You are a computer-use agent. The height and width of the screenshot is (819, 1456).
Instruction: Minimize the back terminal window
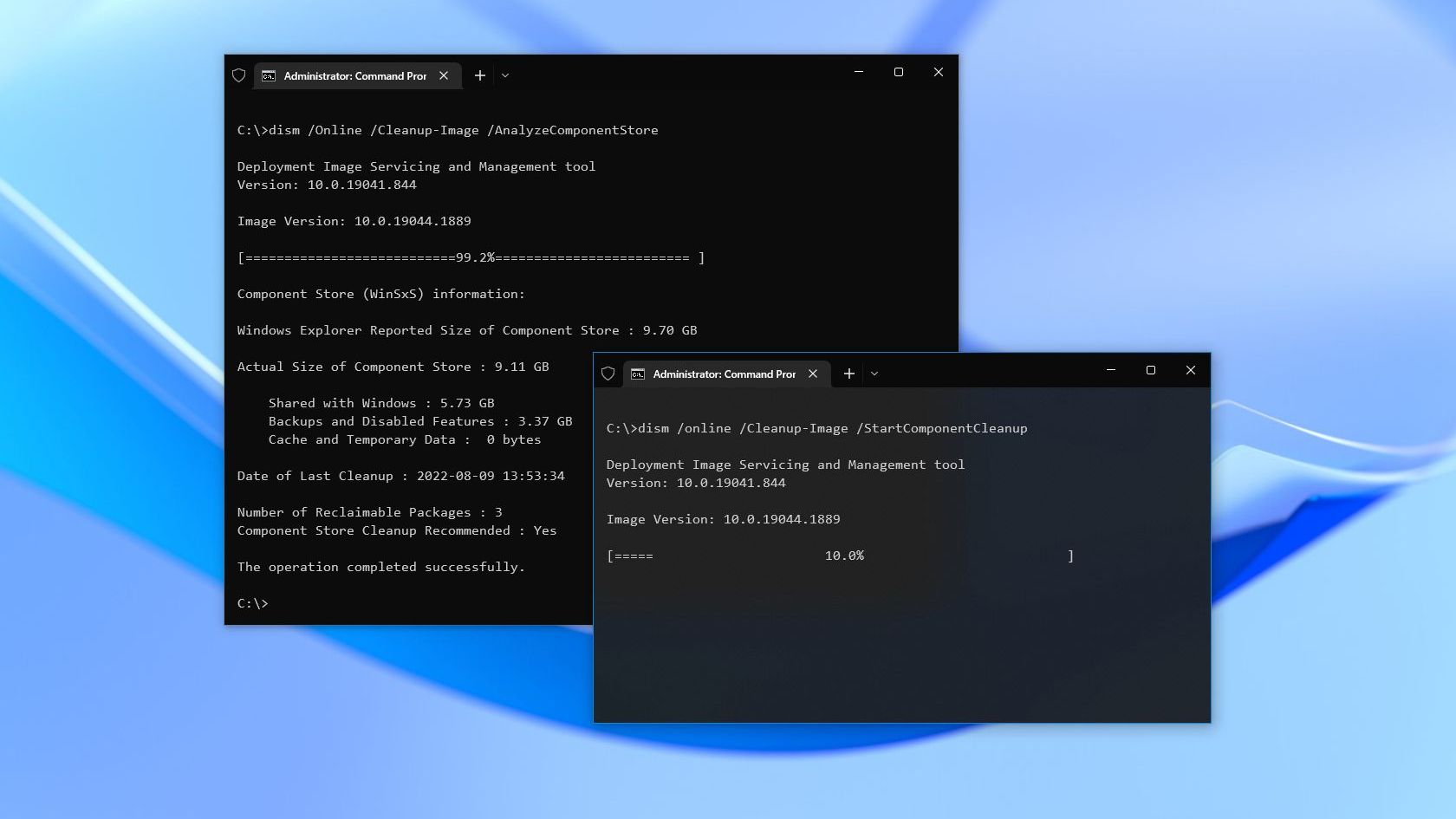(x=859, y=72)
